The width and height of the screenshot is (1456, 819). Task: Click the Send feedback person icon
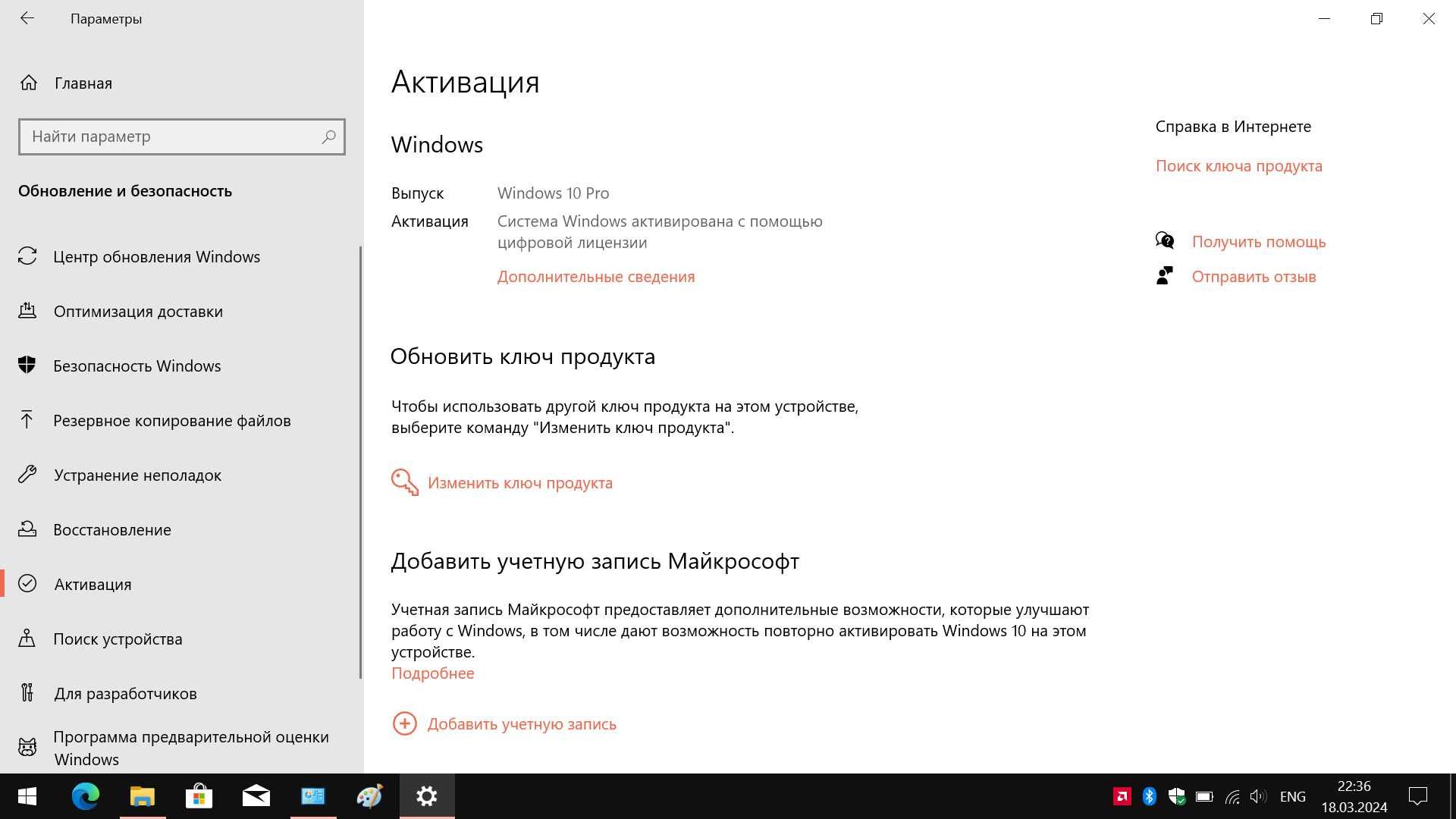pos(1165,276)
